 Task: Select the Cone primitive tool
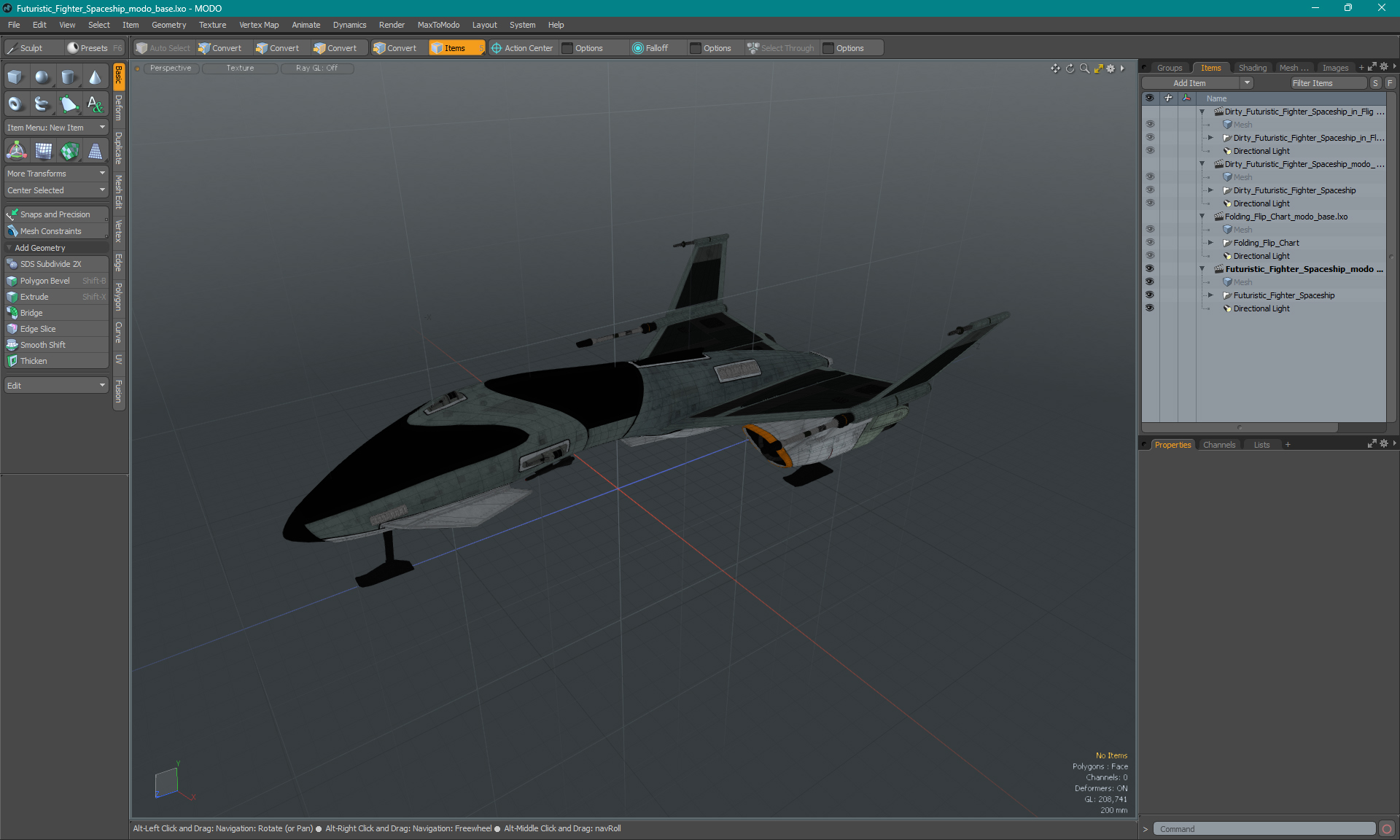[x=95, y=77]
